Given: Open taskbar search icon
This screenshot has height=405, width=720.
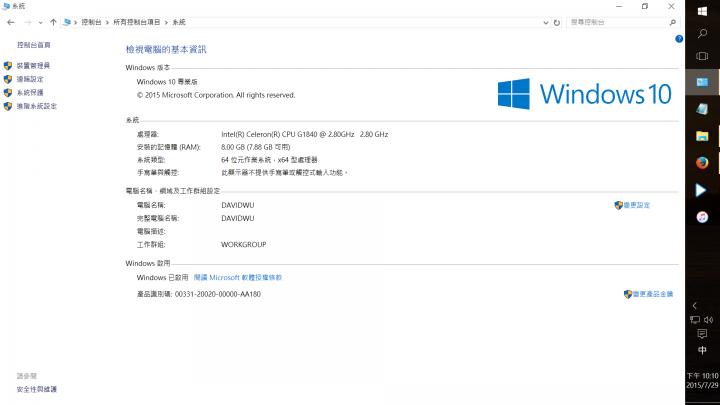Looking at the screenshot, I should [x=702, y=34].
